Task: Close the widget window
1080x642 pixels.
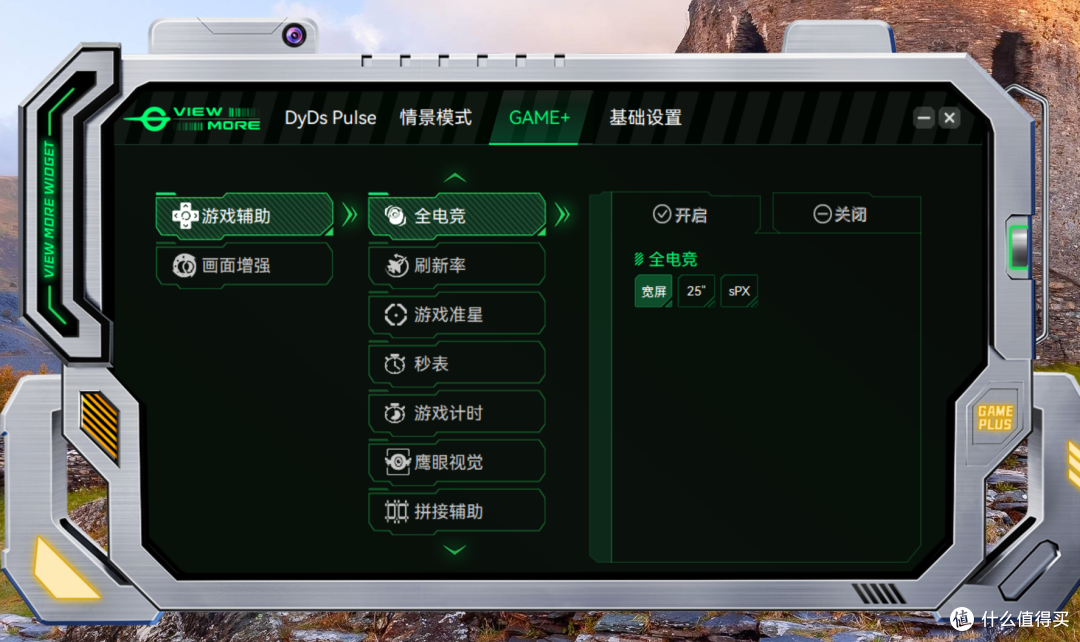Action: (949, 118)
